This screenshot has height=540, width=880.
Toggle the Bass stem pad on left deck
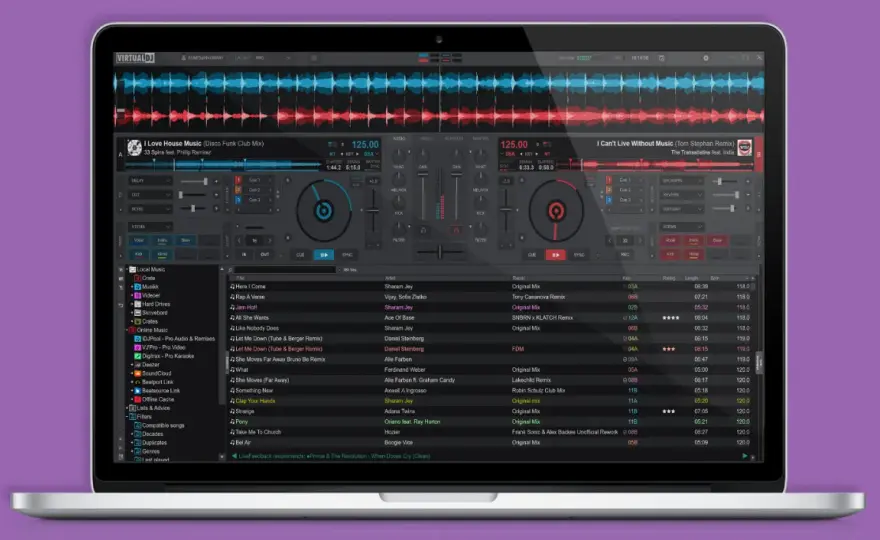coord(186,241)
